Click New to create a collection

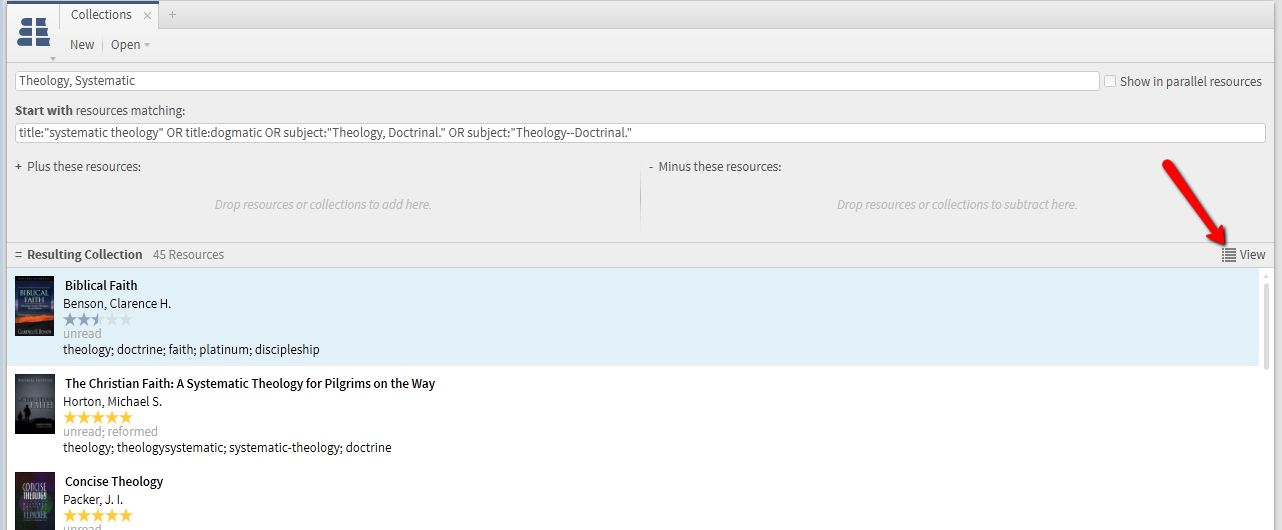point(82,45)
